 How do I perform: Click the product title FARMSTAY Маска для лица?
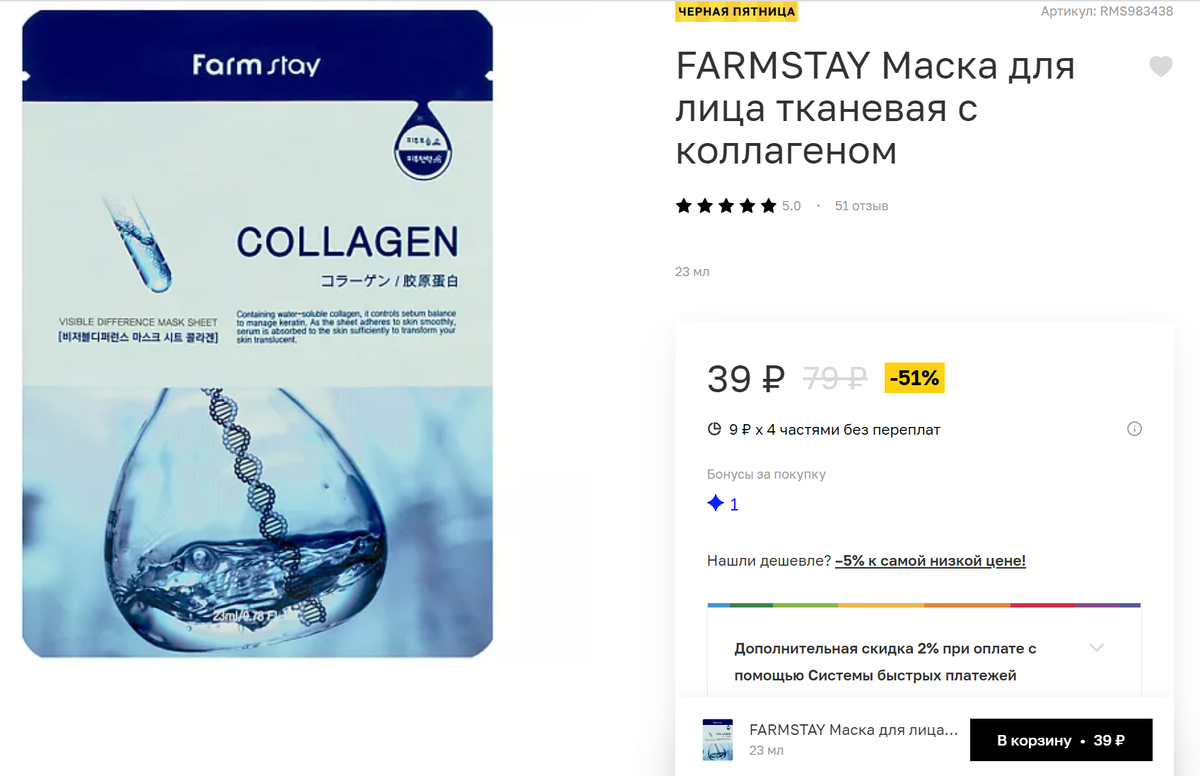click(x=875, y=109)
